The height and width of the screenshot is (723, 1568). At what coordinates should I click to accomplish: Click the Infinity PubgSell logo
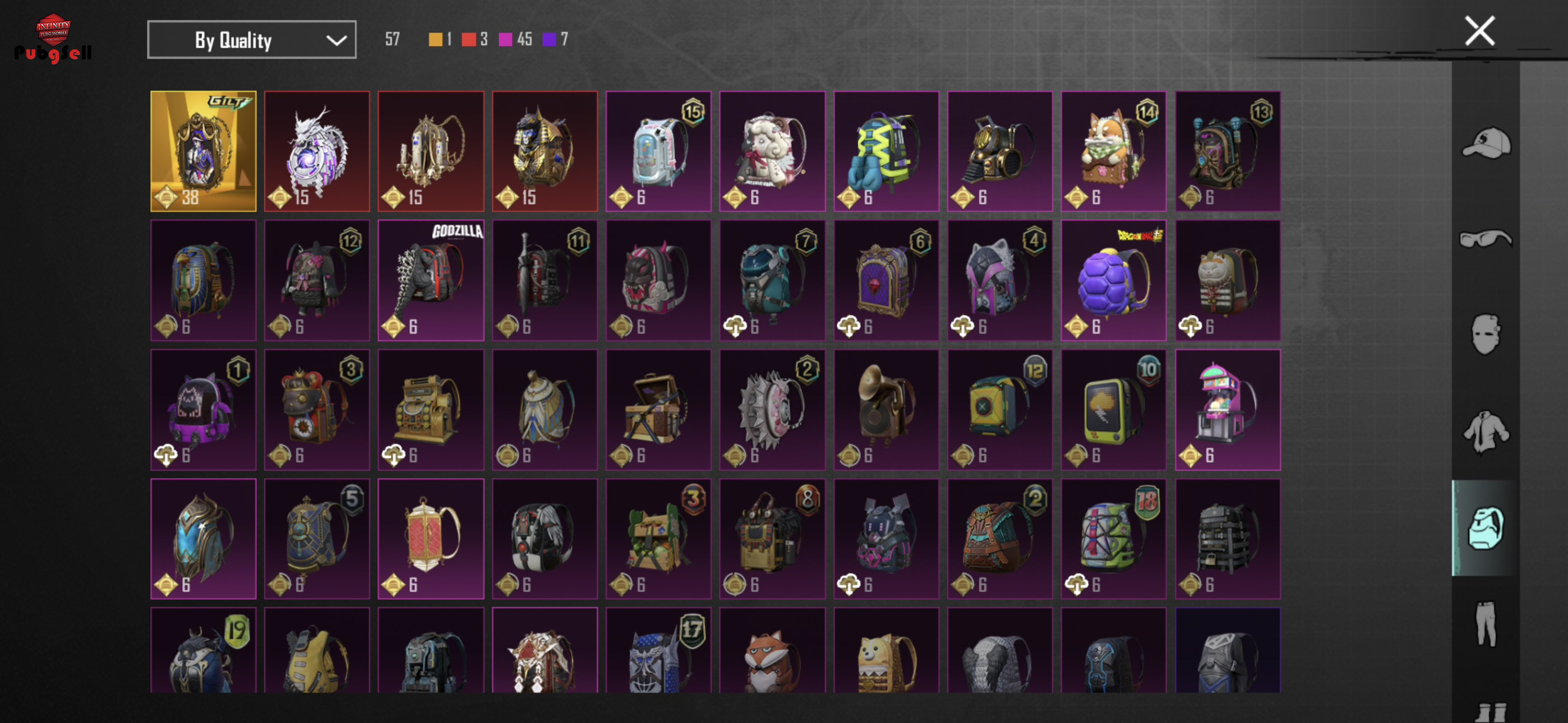(x=53, y=38)
